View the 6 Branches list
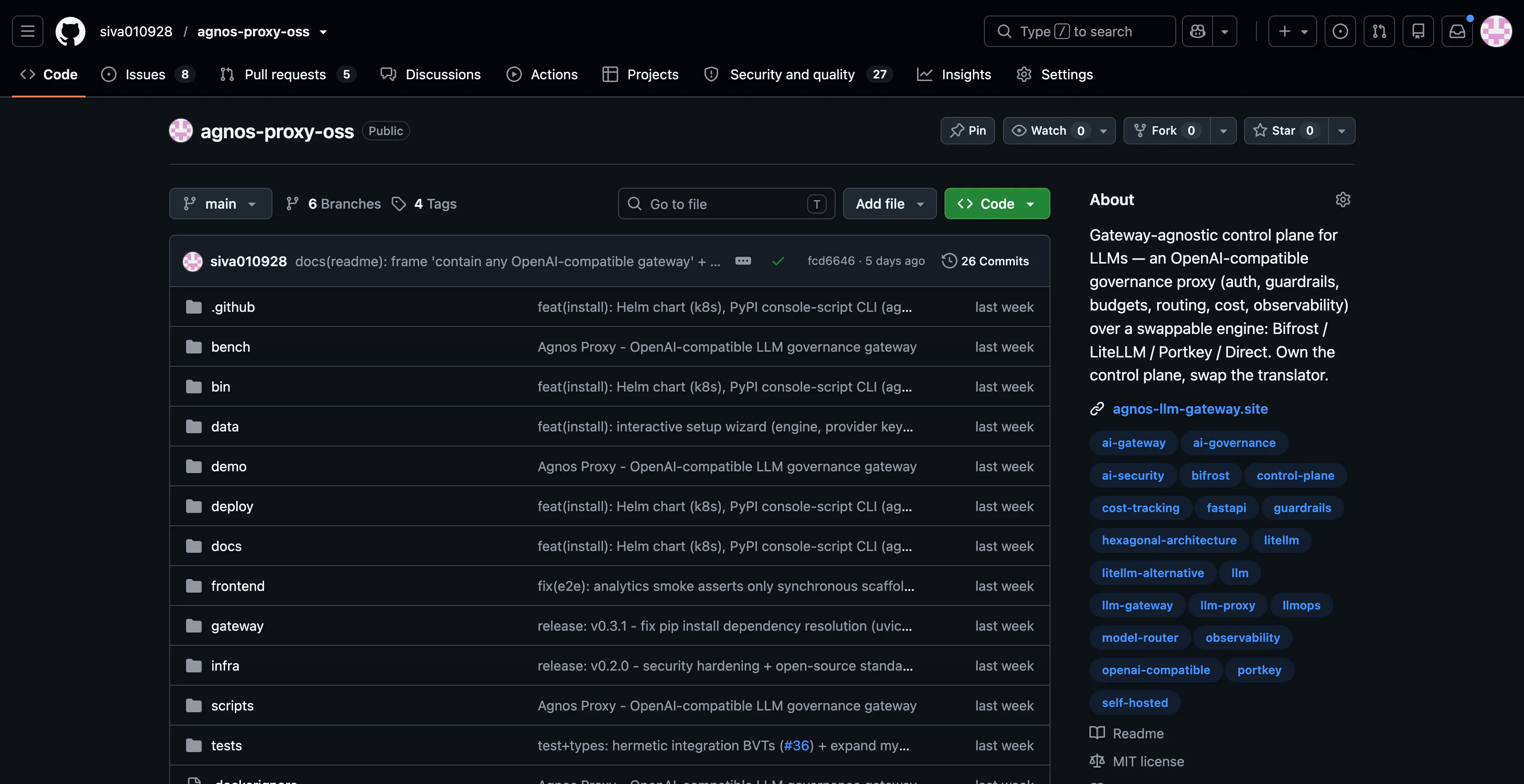 (333, 204)
